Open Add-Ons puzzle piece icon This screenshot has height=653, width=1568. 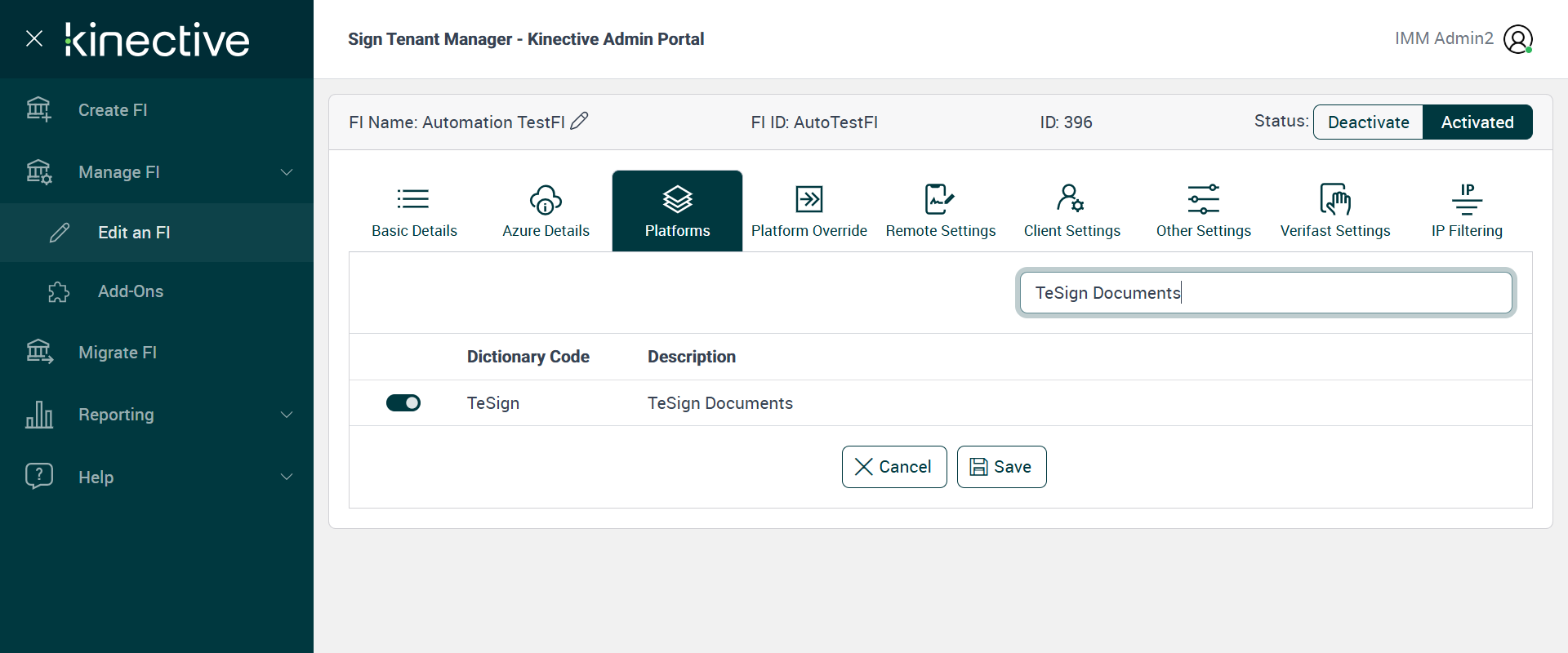pos(59,291)
